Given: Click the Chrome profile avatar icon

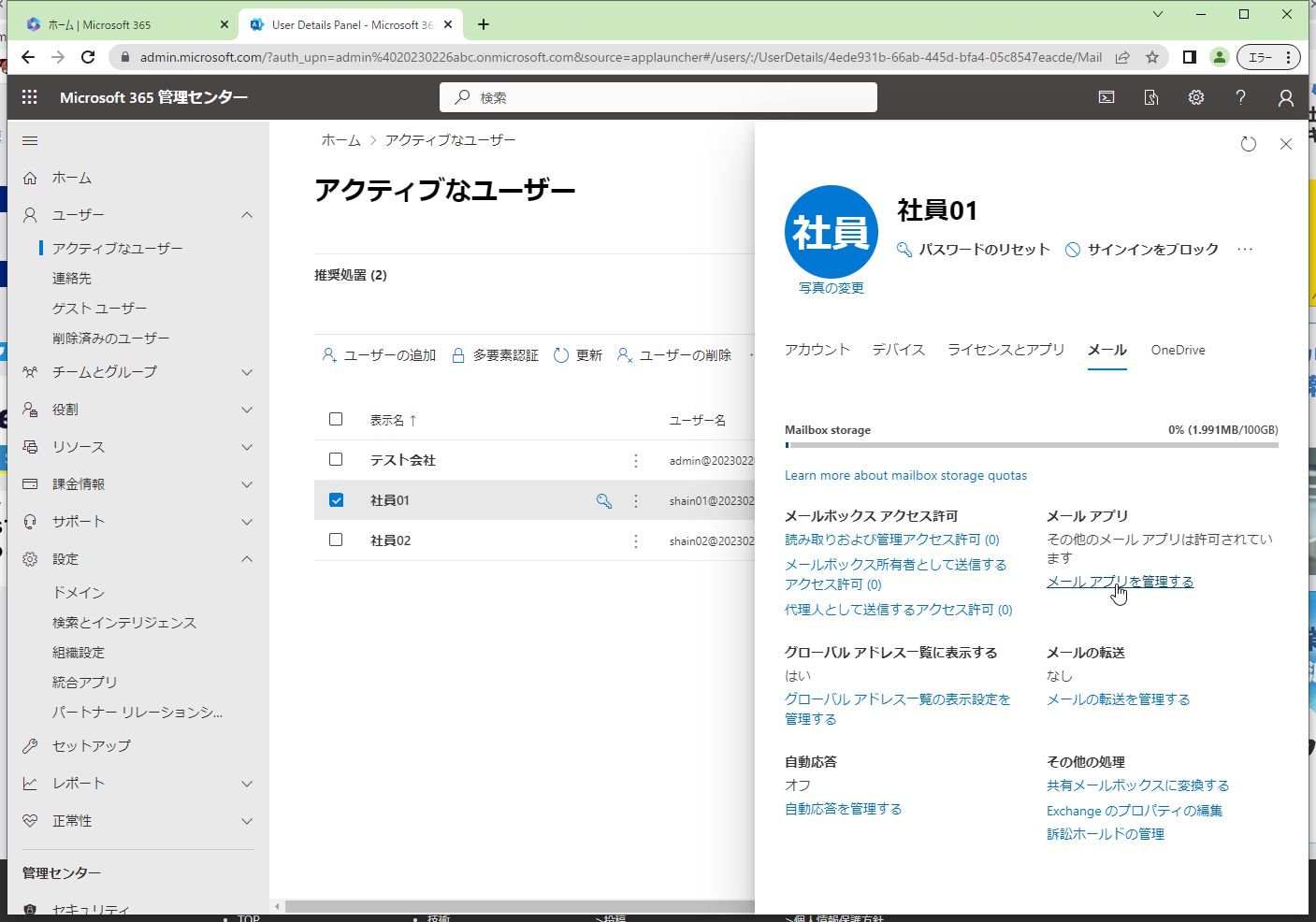Looking at the screenshot, I should 1220,57.
